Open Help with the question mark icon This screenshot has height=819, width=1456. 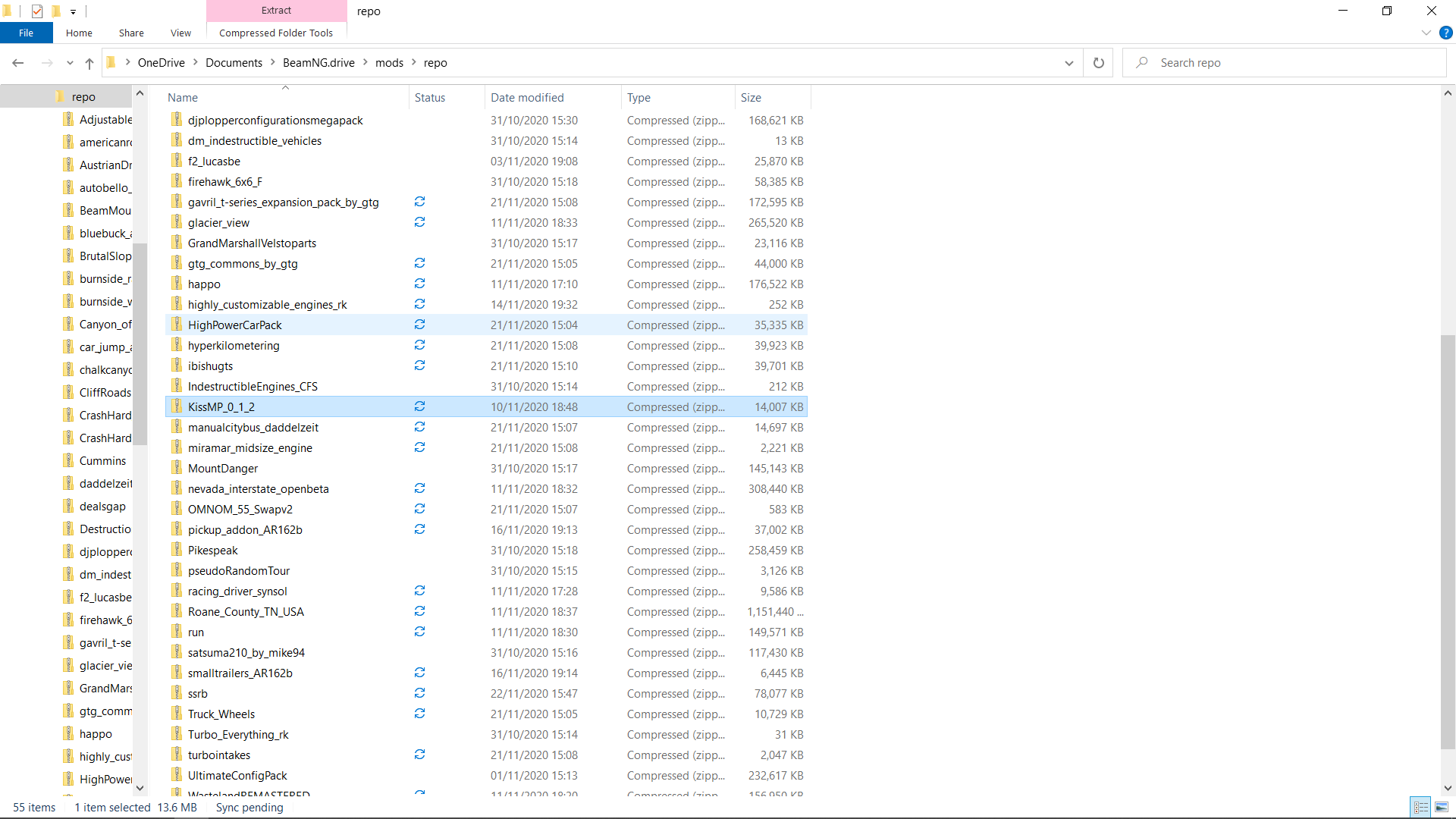1445,33
